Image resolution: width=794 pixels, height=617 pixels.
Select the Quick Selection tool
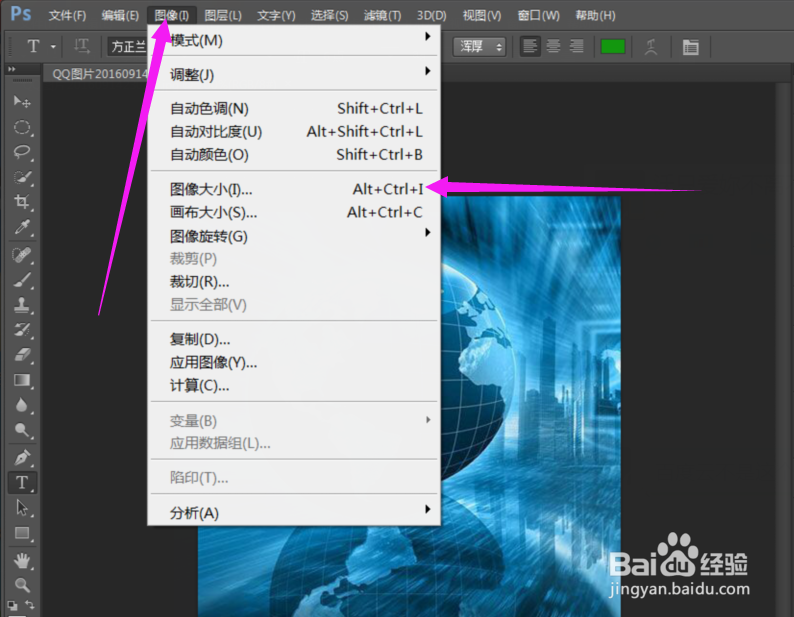(x=22, y=177)
